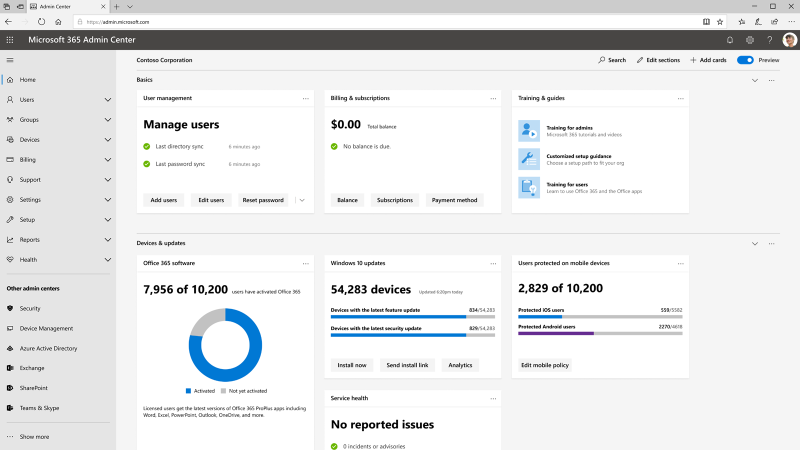Screen dimensions: 800x450
Task: Click the Security shield icon
Action: pyautogui.click(x=10, y=308)
